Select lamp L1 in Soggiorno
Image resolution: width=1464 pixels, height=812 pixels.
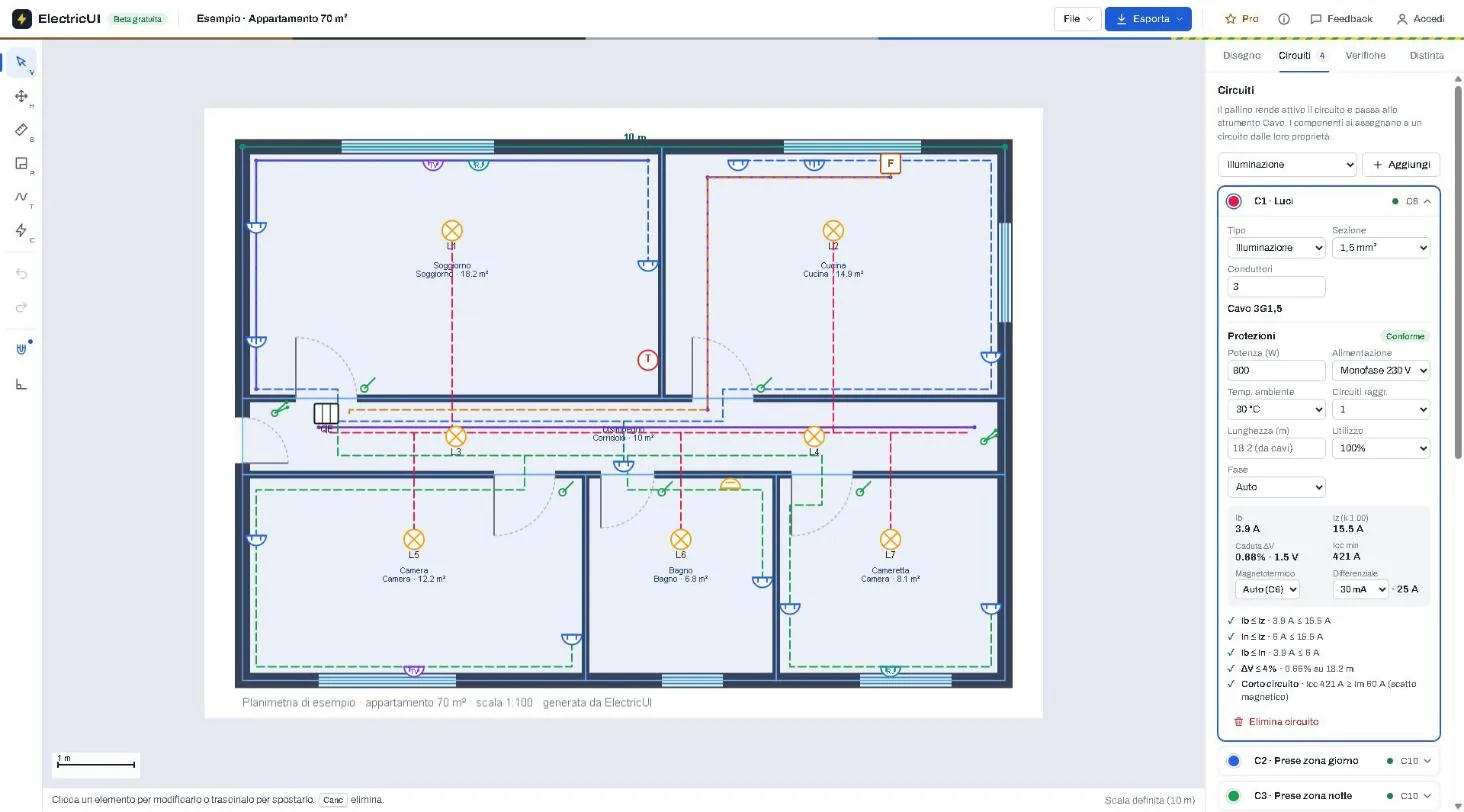[452, 231]
